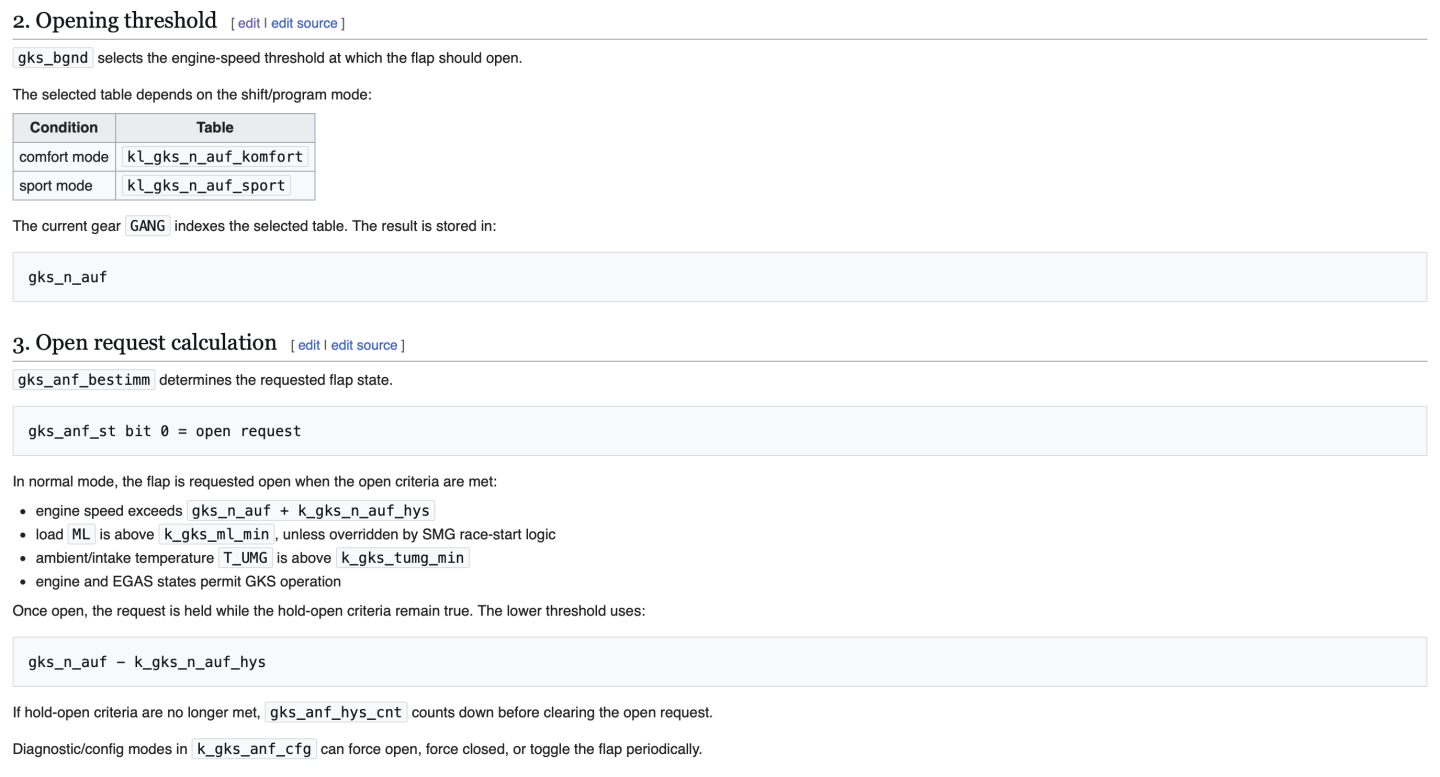This screenshot has width=1440, height=777.
Task: Click the T_UMG code label
Action: (245, 558)
